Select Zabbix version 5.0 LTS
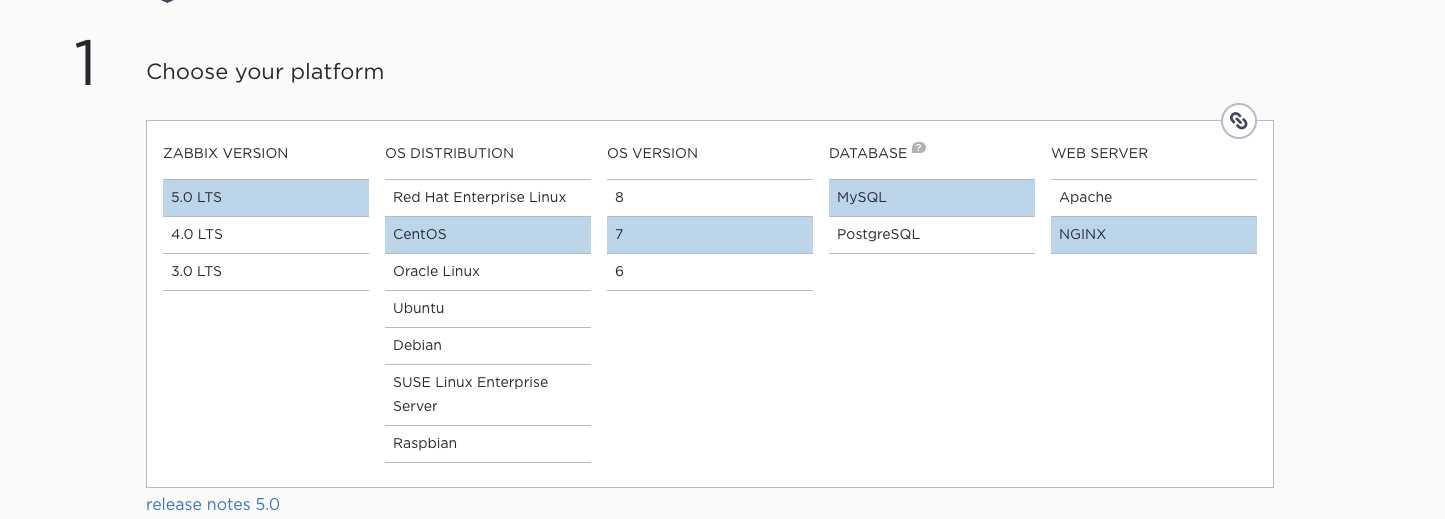Image resolution: width=1445 pixels, height=519 pixels. pyautogui.click(x=266, y=198)
